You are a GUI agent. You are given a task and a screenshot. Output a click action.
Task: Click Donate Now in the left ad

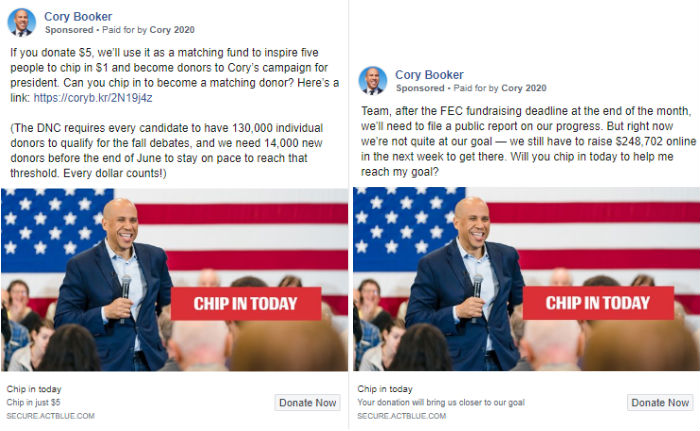(x=307, y=402)
